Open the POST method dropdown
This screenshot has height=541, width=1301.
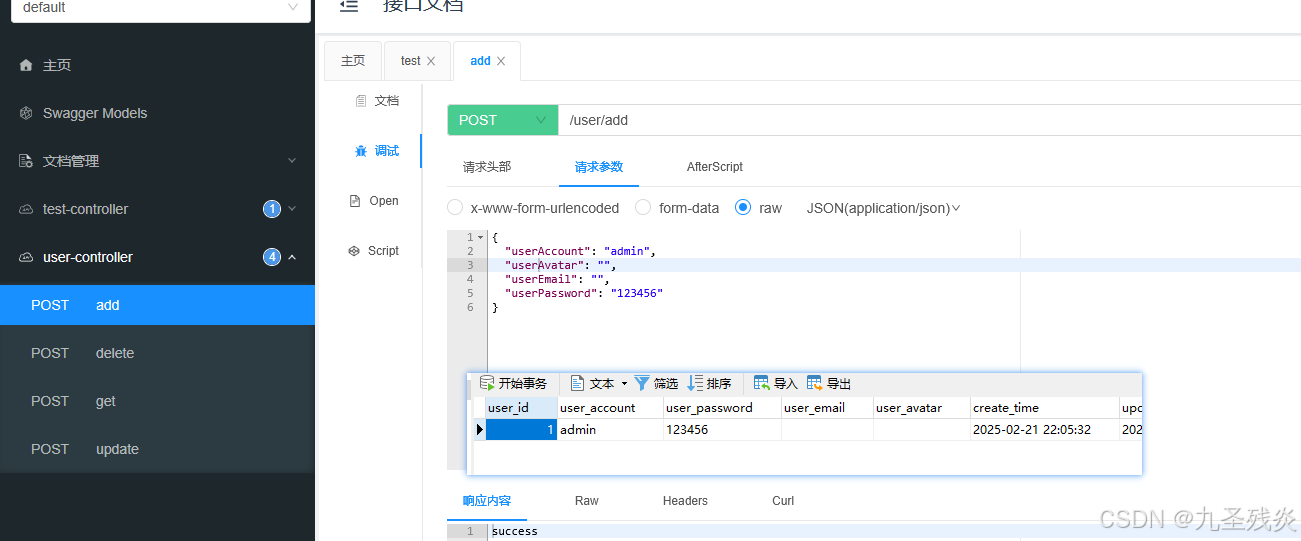click(502, 120)
